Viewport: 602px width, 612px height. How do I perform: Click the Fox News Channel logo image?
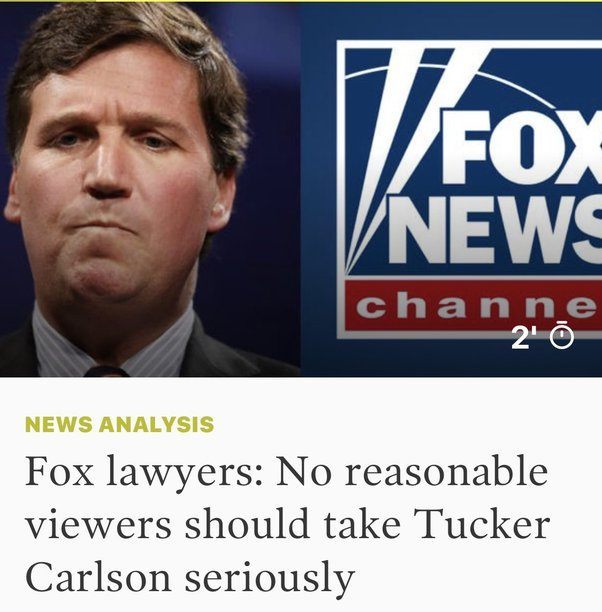(469, 190)
